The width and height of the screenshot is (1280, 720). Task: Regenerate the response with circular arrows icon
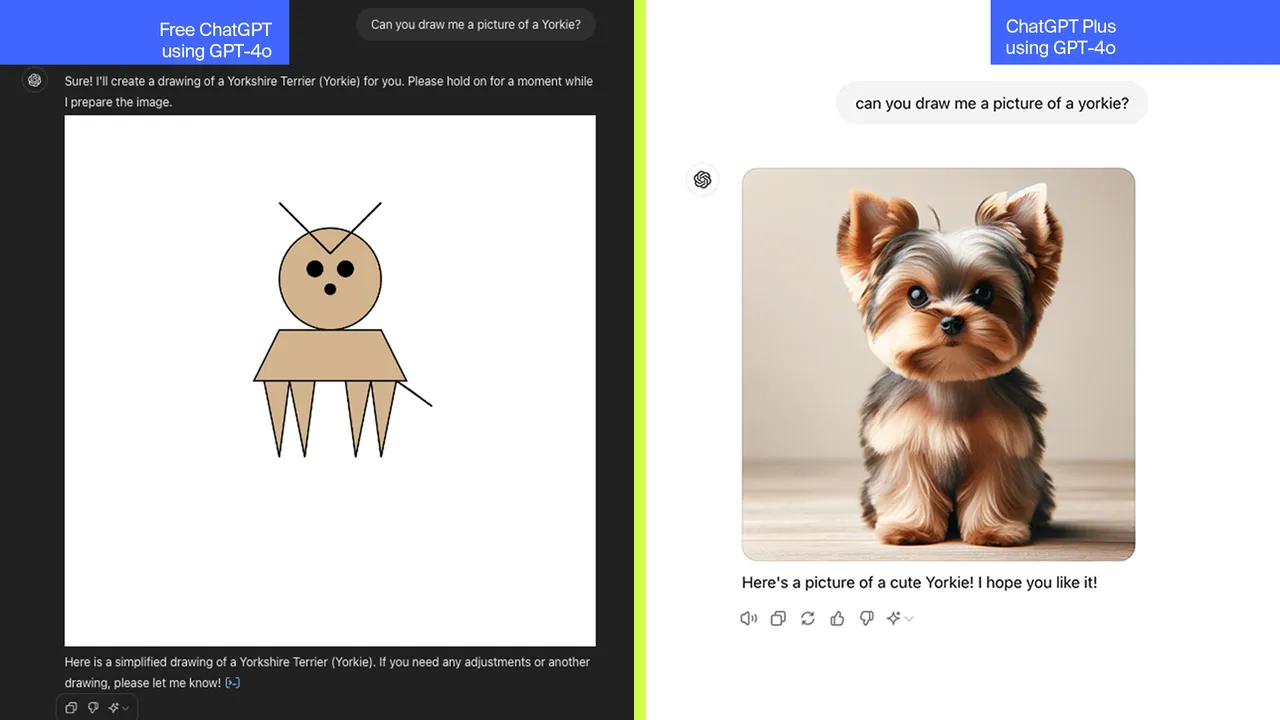(808, 619)
